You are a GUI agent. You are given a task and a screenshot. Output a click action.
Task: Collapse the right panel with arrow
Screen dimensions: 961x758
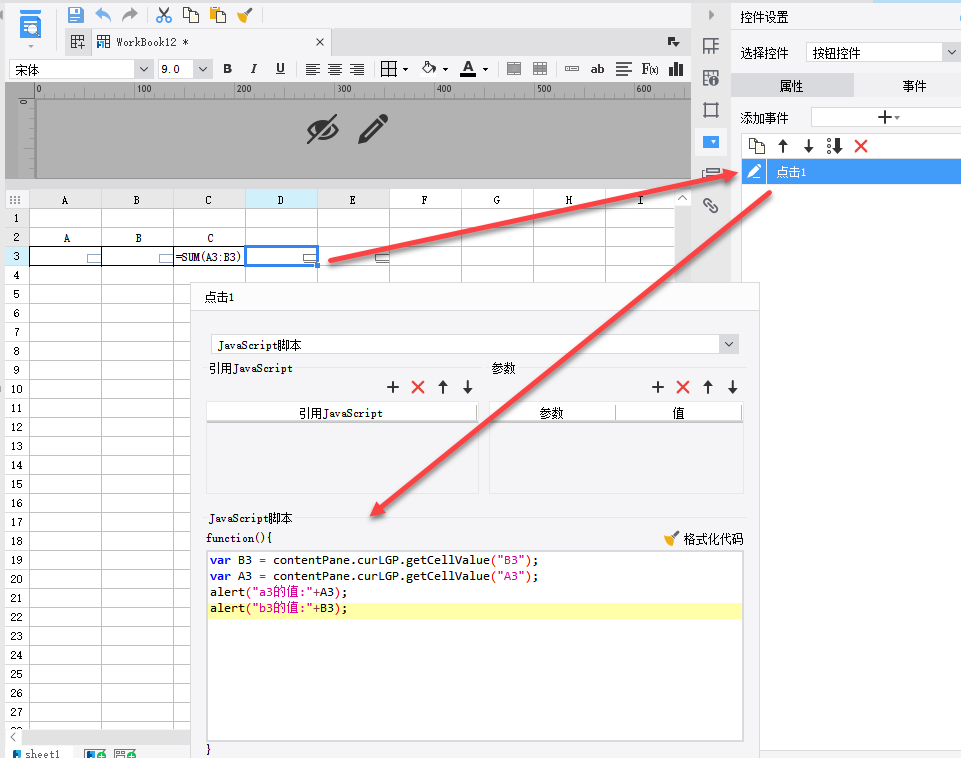[x=711, y=15]
